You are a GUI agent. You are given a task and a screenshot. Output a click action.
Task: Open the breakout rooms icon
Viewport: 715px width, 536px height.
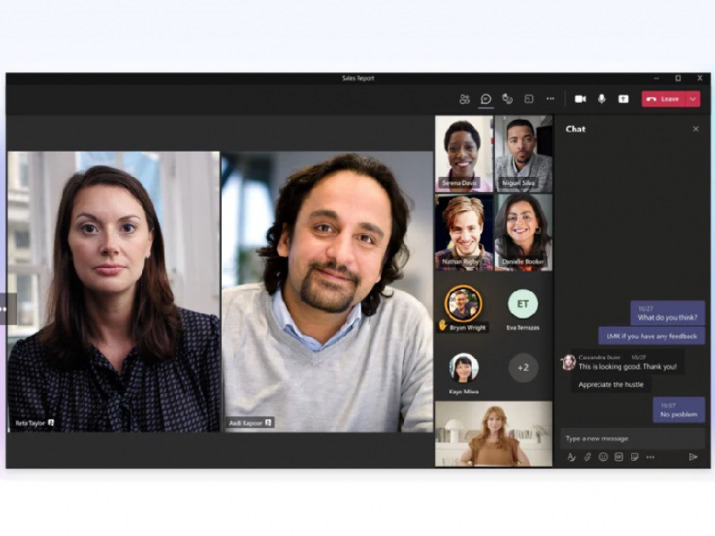coord(529,99)
